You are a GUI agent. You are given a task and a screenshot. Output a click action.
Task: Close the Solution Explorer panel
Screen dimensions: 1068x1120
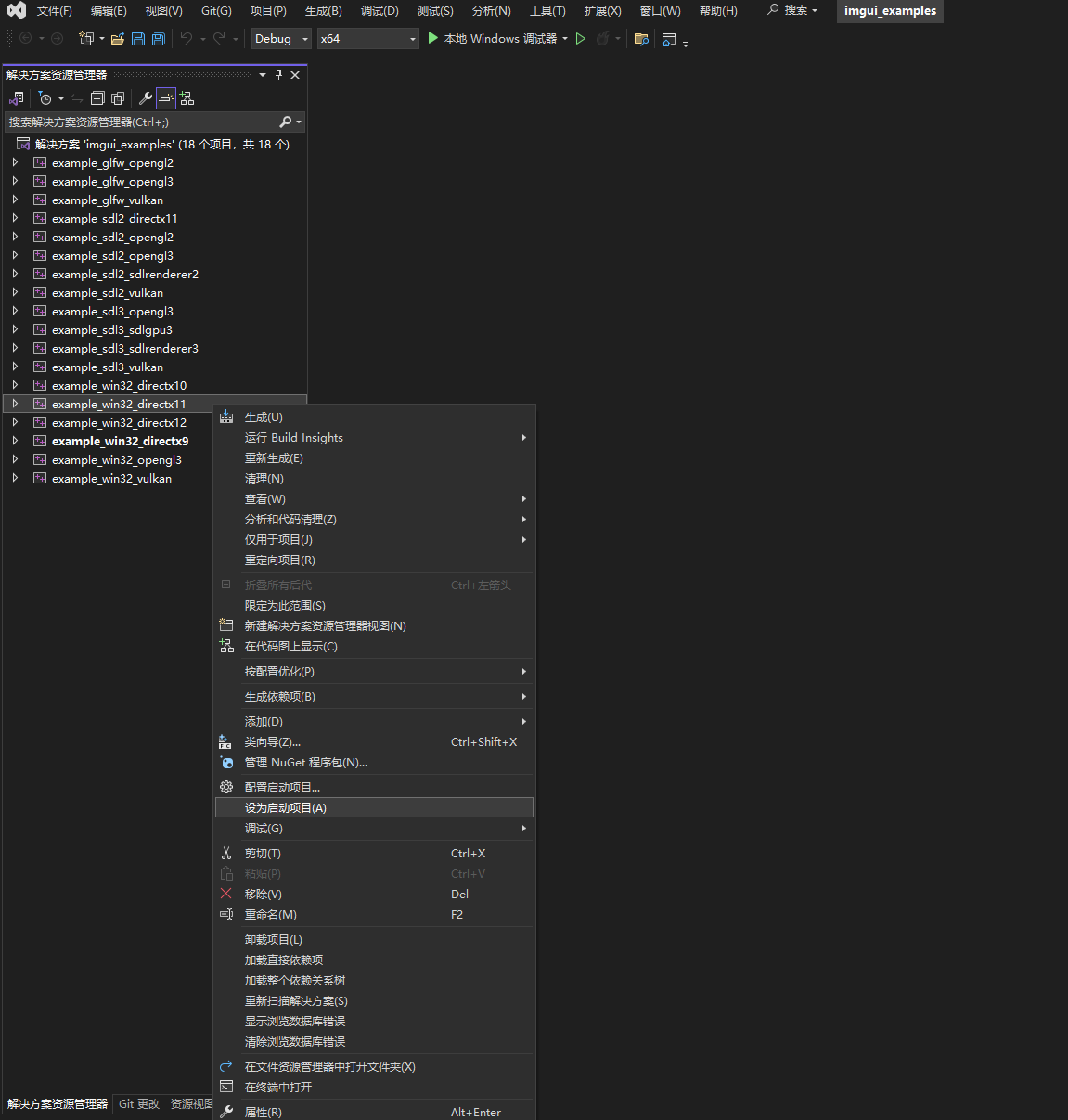[295, 75]
